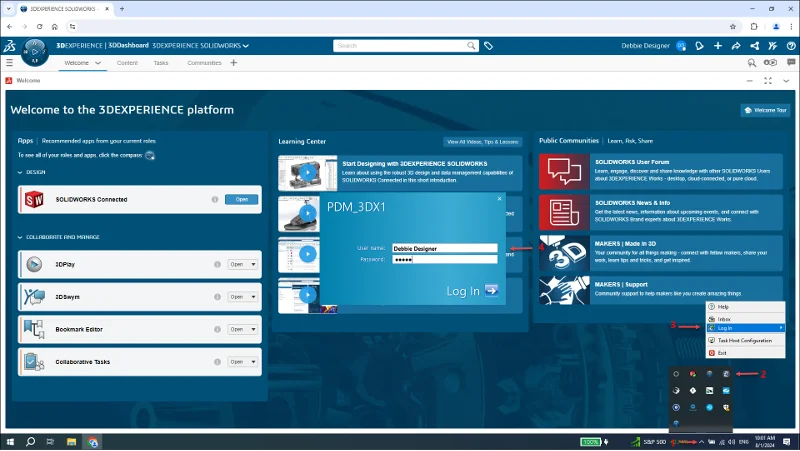Close the PDM_3DX1 login dialog

point(499,198)
